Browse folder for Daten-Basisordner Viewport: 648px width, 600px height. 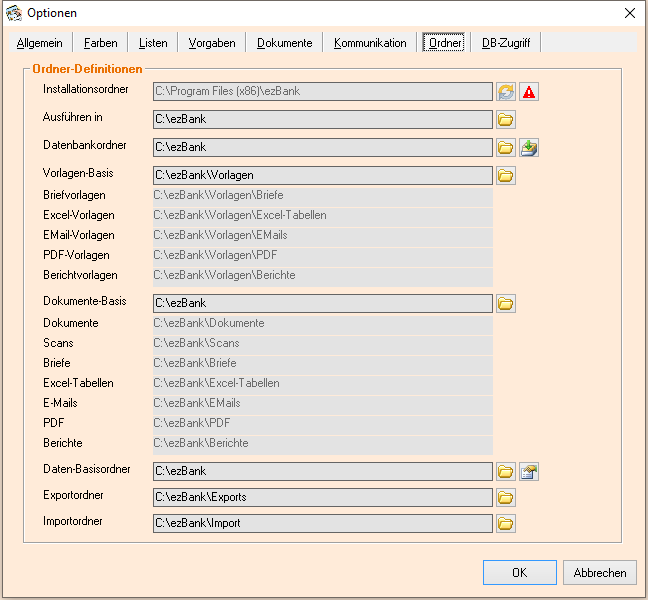tap(506, 471)
